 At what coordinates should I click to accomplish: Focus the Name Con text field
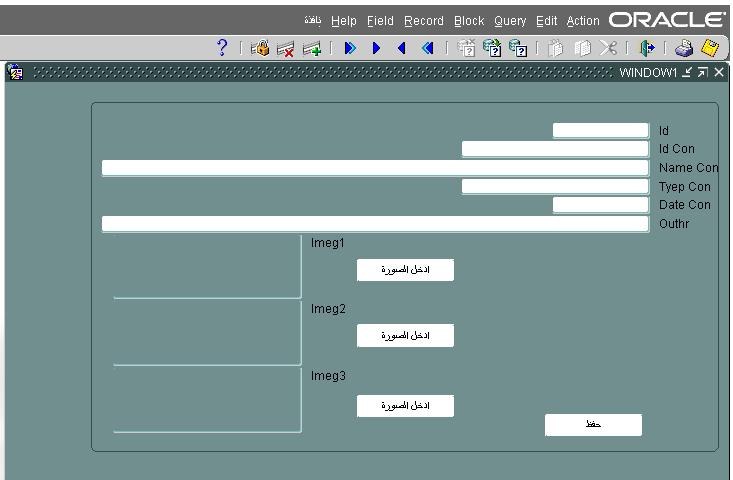coord(375,168)
